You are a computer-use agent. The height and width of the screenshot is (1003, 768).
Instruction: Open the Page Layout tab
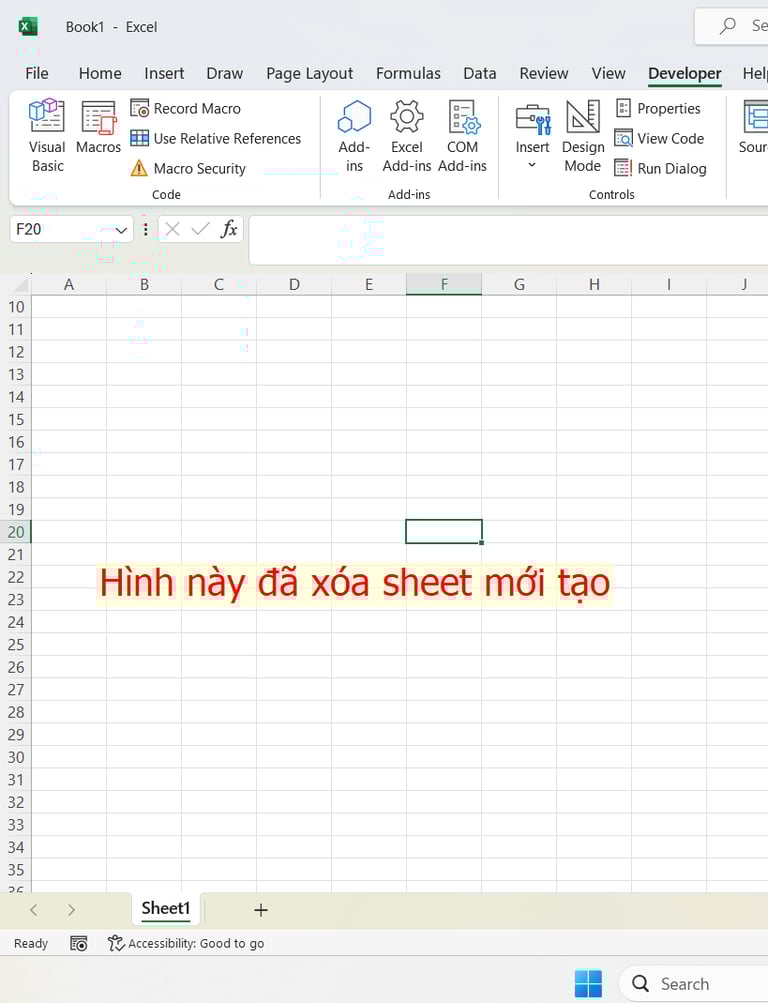[x=310, y=74]
